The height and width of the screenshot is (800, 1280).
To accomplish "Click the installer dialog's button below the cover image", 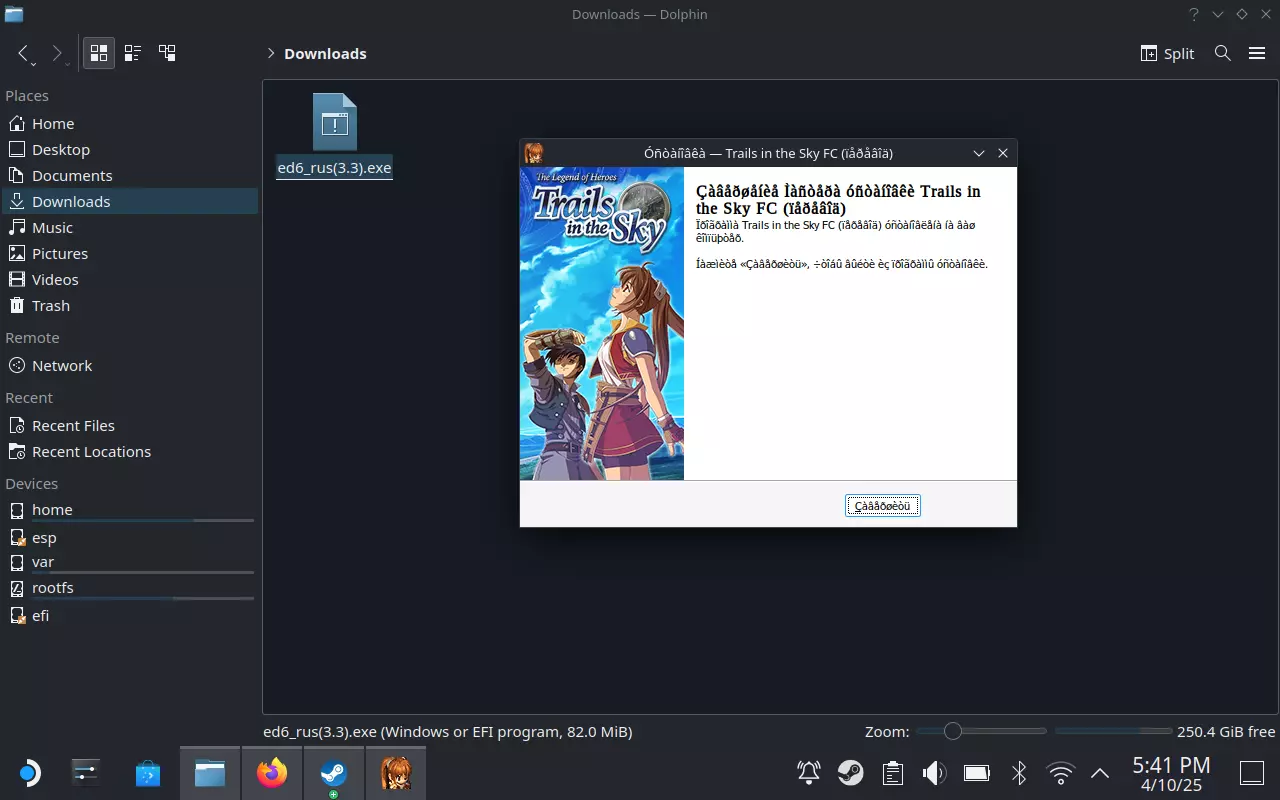I will [882, 506].
